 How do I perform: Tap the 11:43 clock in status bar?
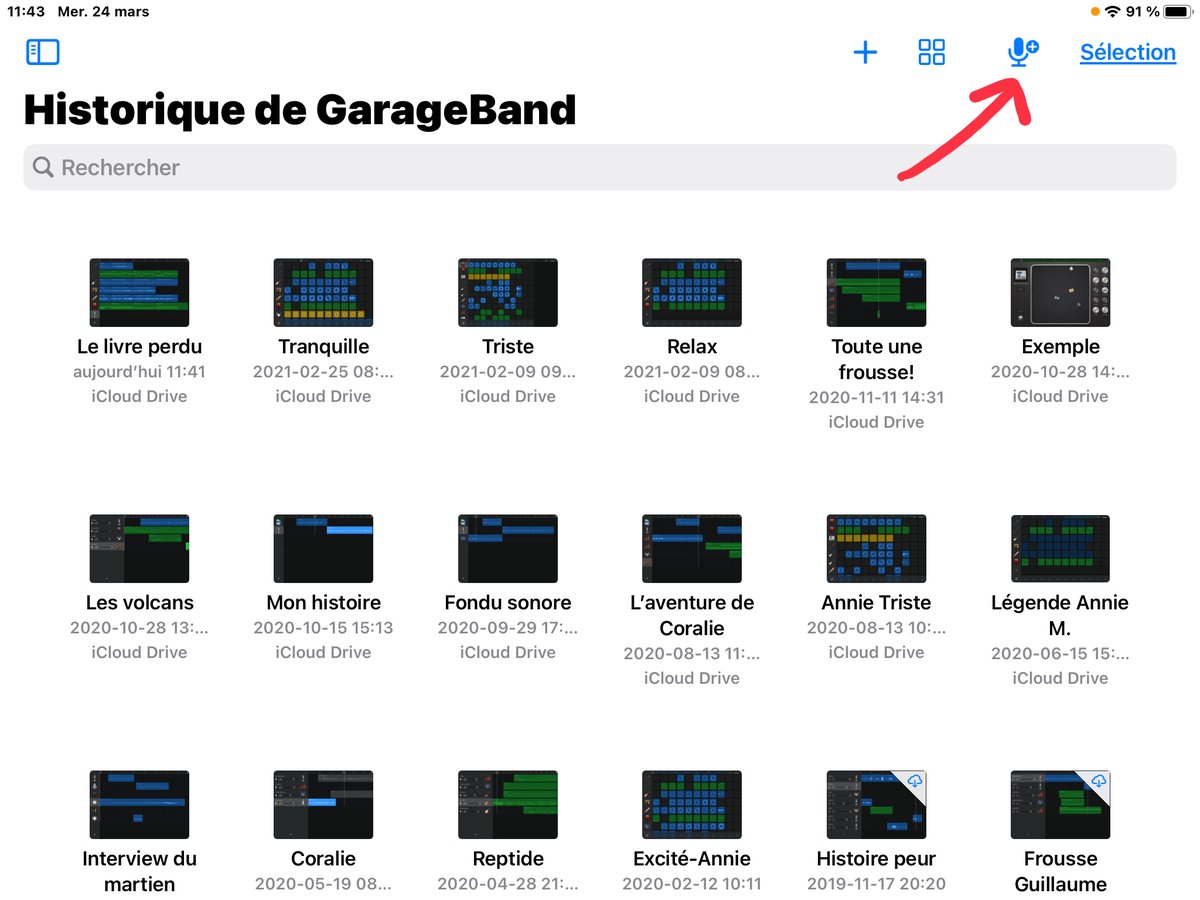pyautogui.click(x=24, y=12)
